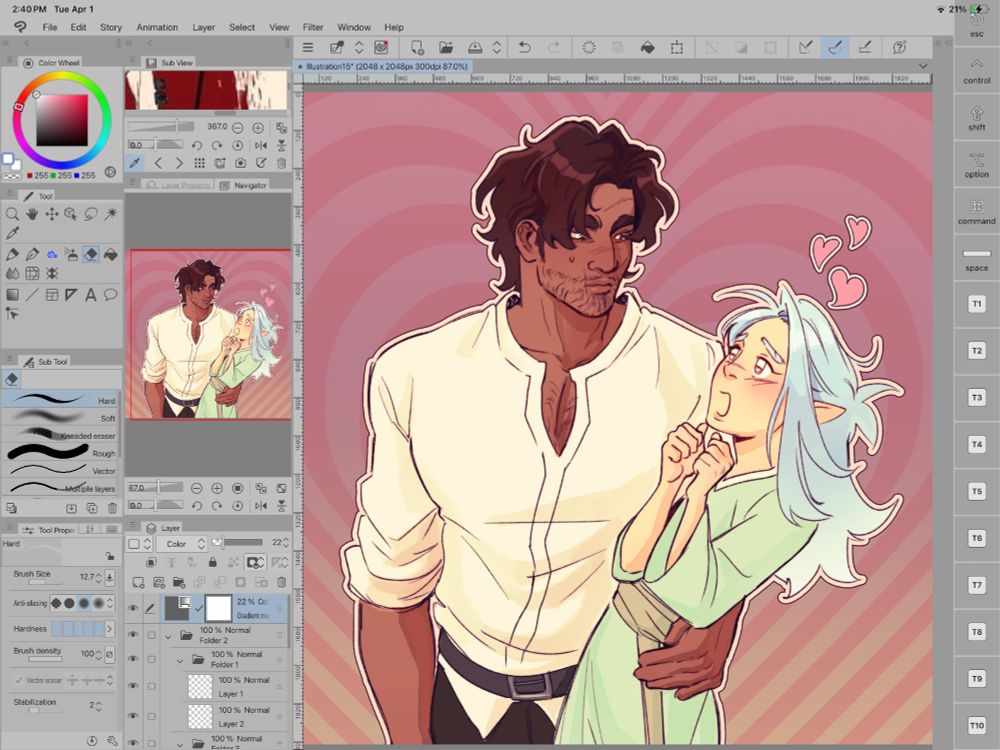Toggle Layer 2 visibility
This screenshot has width=1000, height=750.
[133, 716]
